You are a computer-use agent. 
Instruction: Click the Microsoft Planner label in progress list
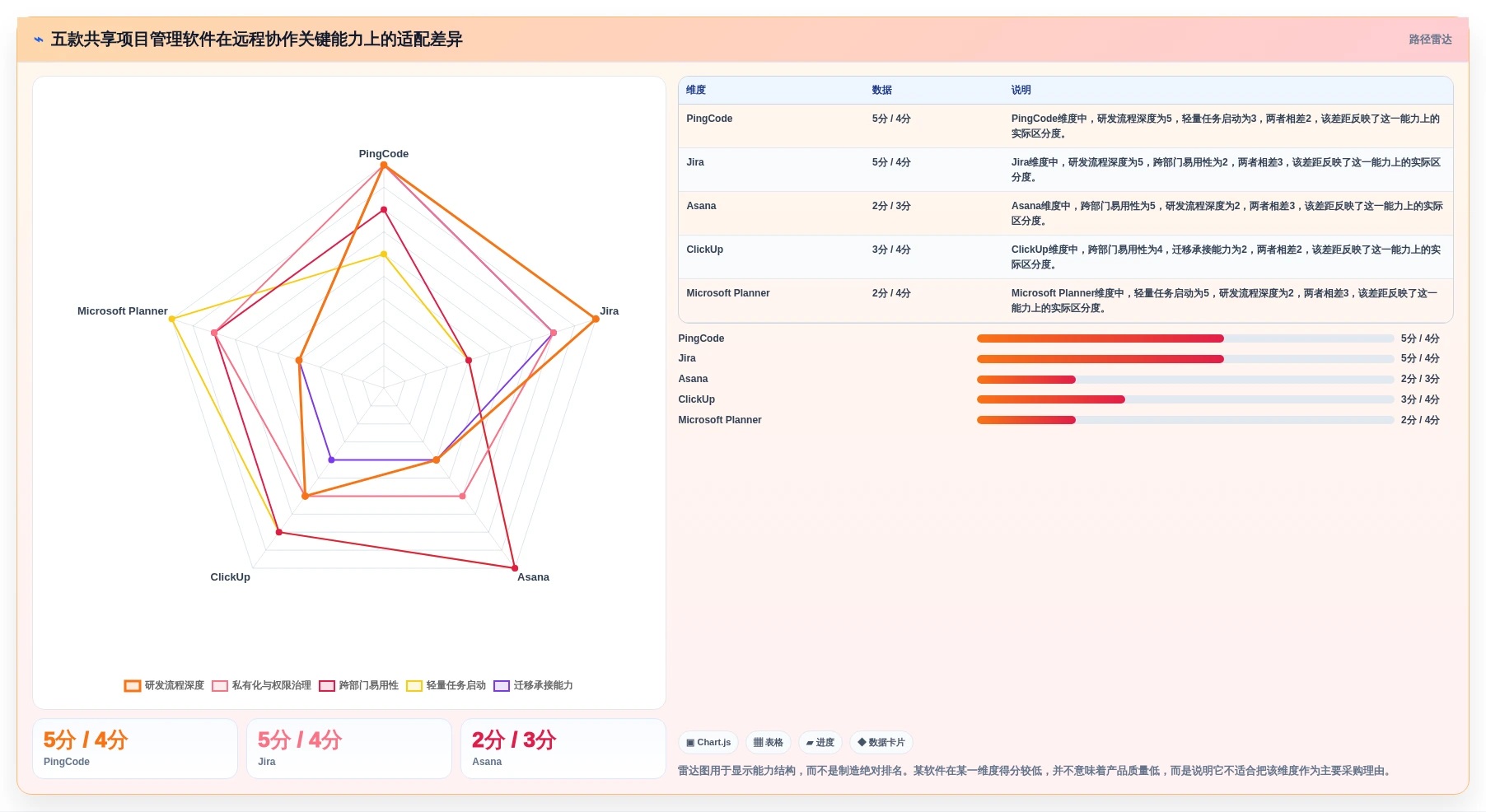720,420
